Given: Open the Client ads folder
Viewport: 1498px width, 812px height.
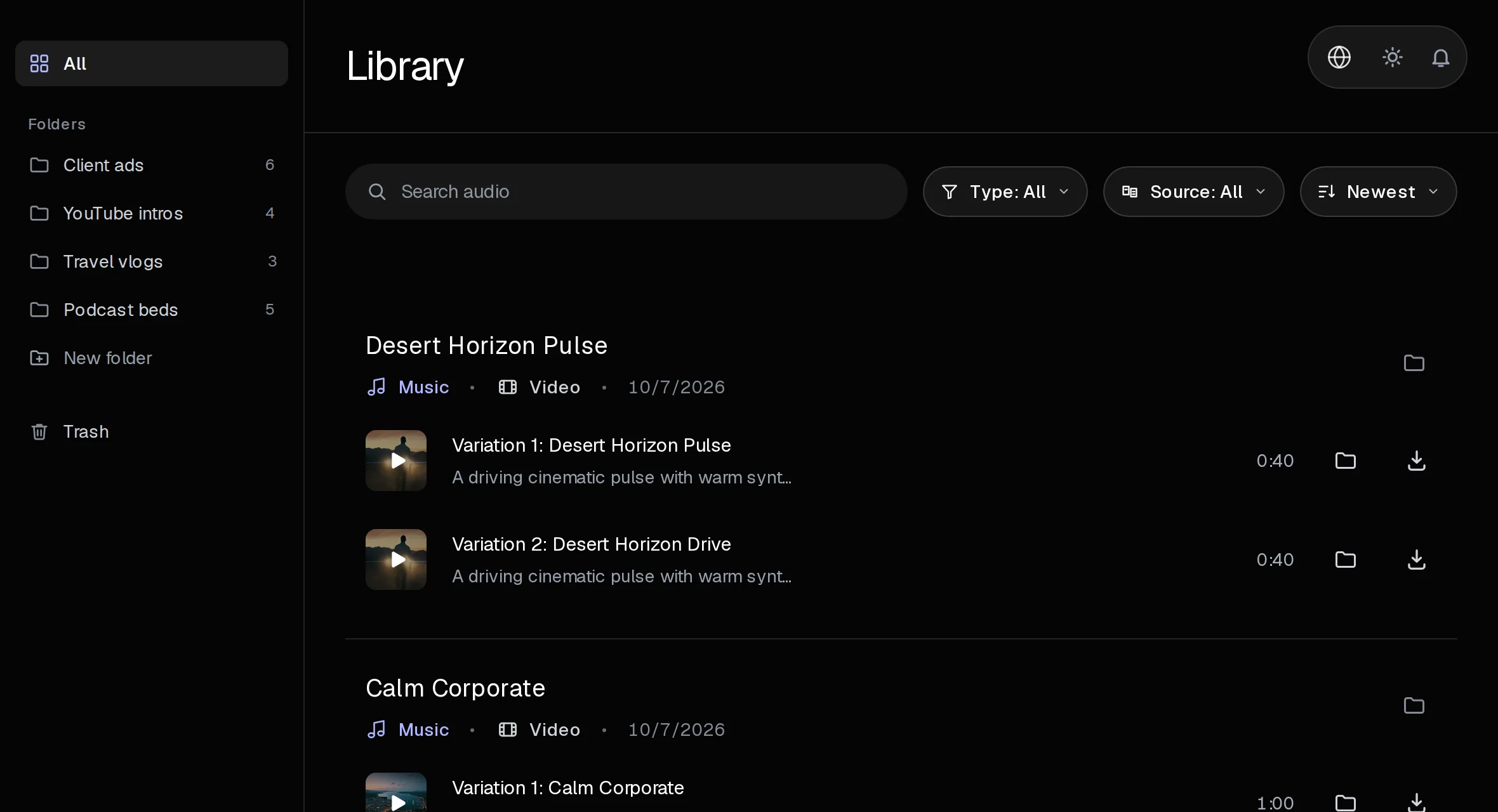Looking at the screenshot, I should tap(152, 165).
